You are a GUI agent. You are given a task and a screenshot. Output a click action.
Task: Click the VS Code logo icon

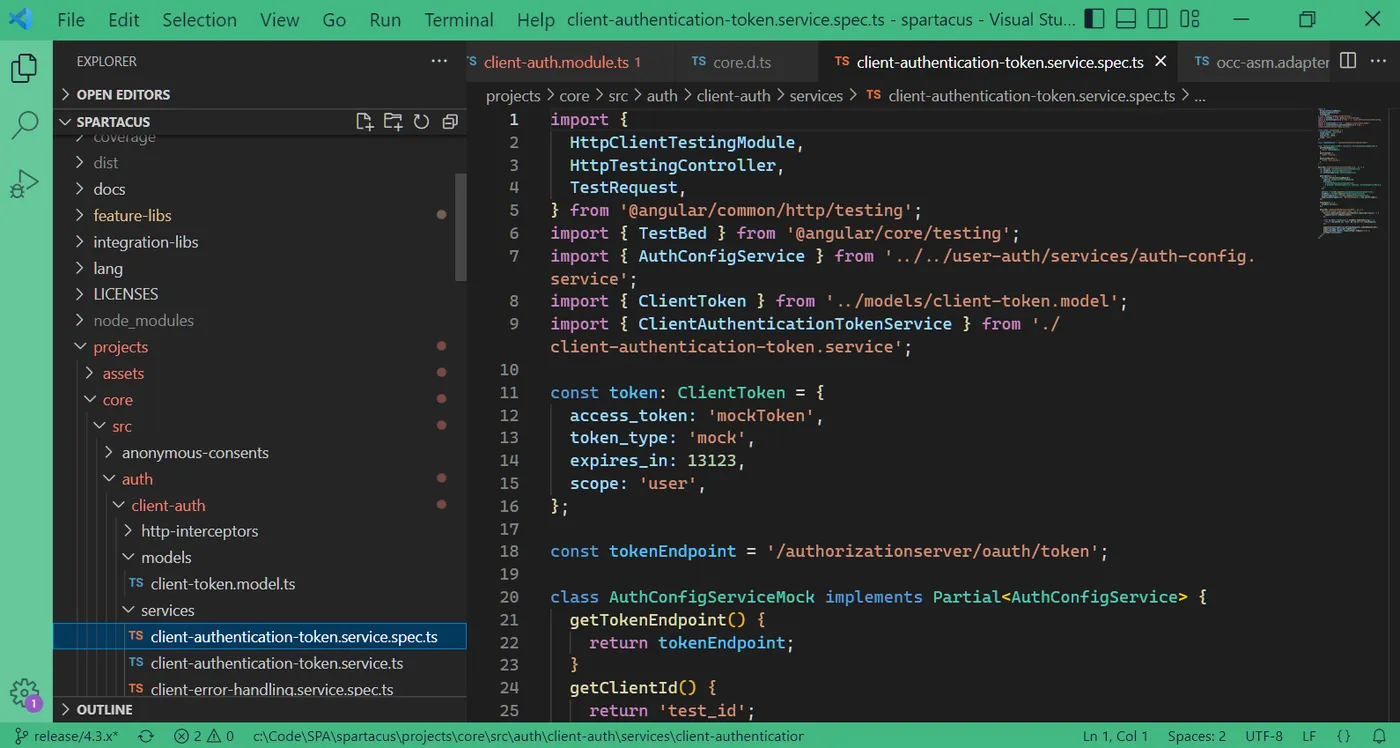20,19
